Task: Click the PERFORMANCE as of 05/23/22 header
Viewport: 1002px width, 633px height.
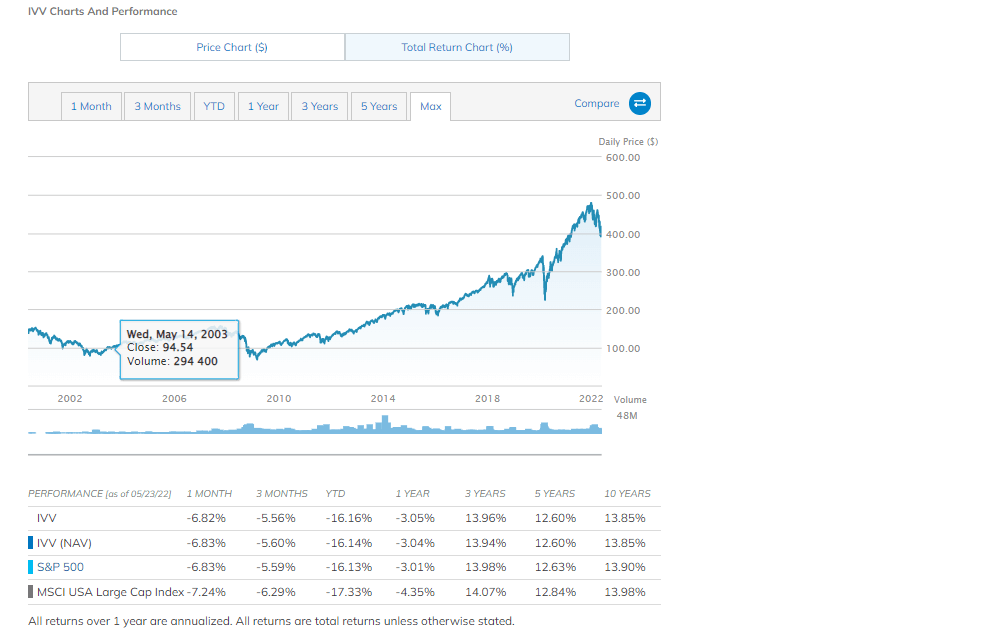Action: click(x=100, y=494)
